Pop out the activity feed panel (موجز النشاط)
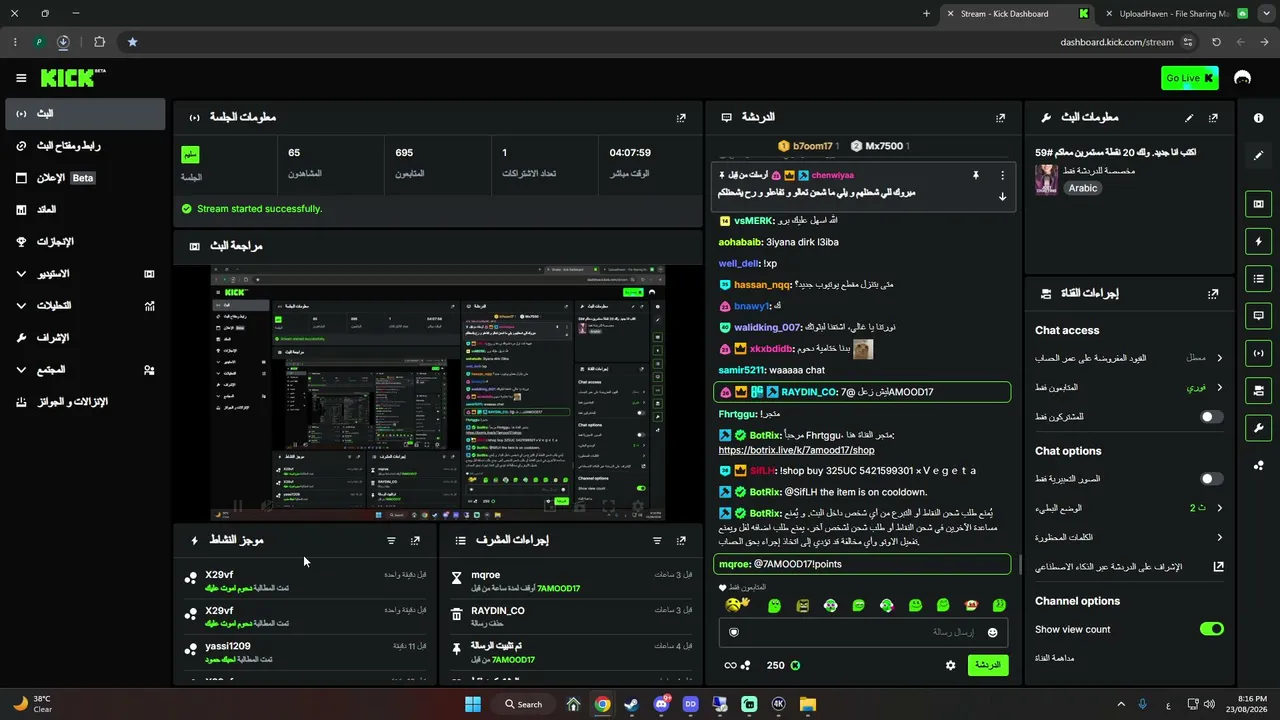The height and width of the screenshot is (720, 1280). [415, 541]
